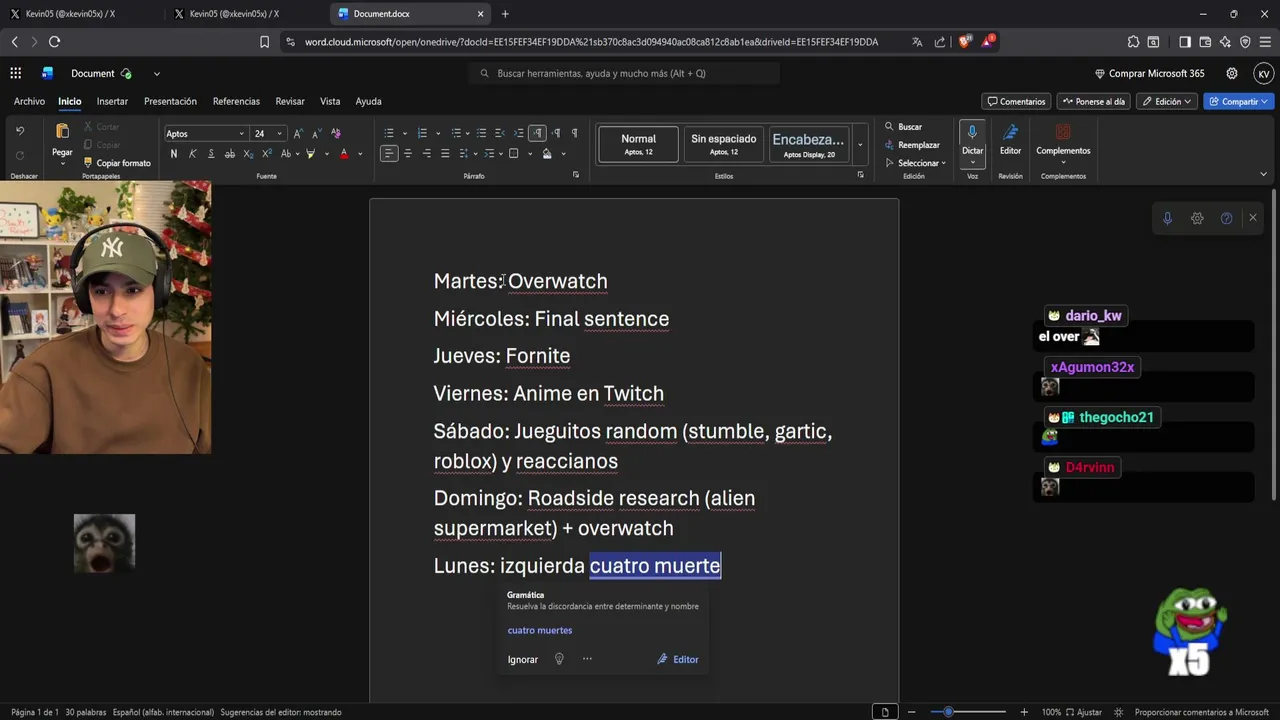Screen dimensions: 1280x720
Task: Click the change case Ab icon
Action: point(286,154)
